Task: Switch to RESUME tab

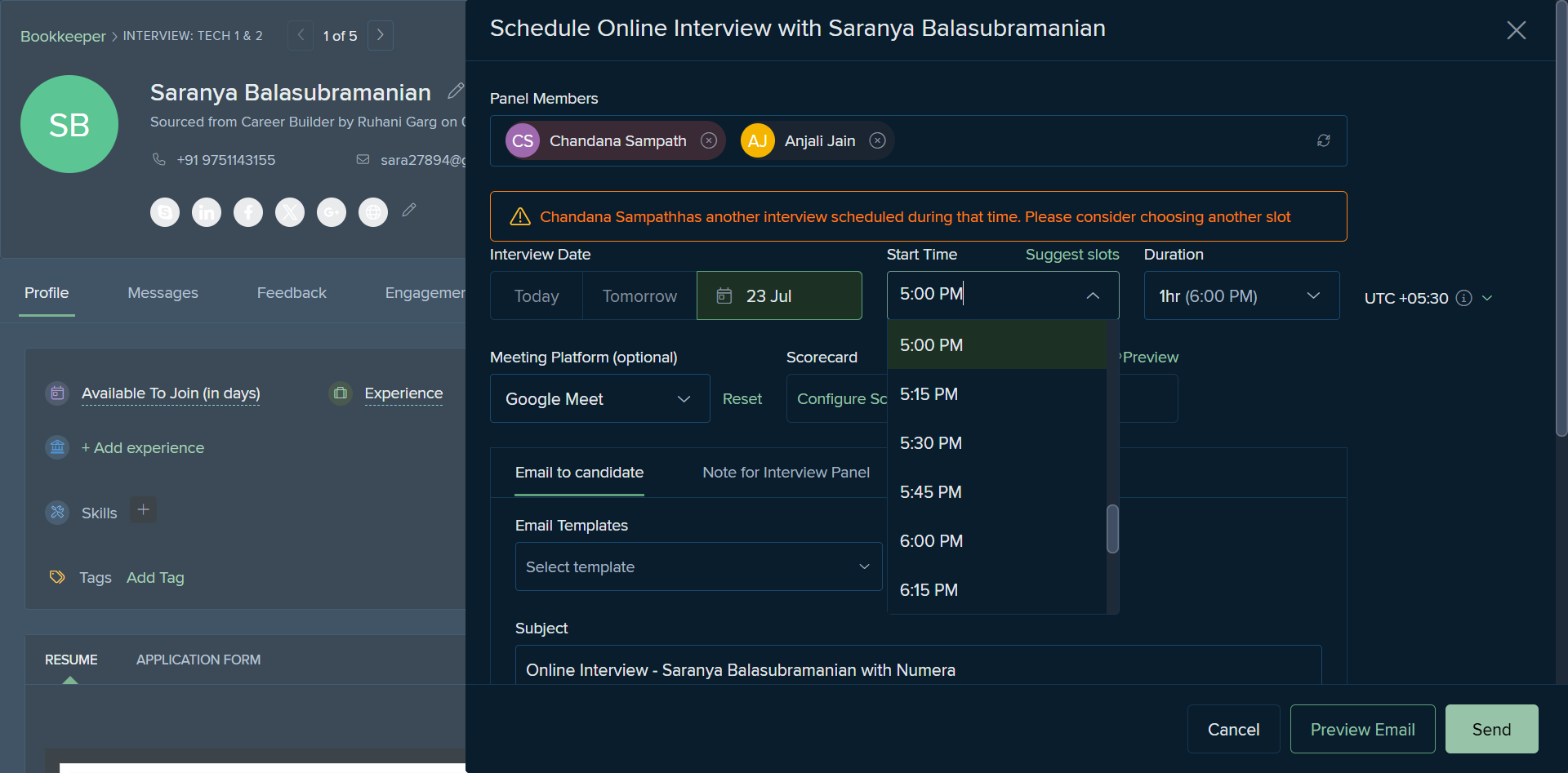Action: click(x=71, y=660)
